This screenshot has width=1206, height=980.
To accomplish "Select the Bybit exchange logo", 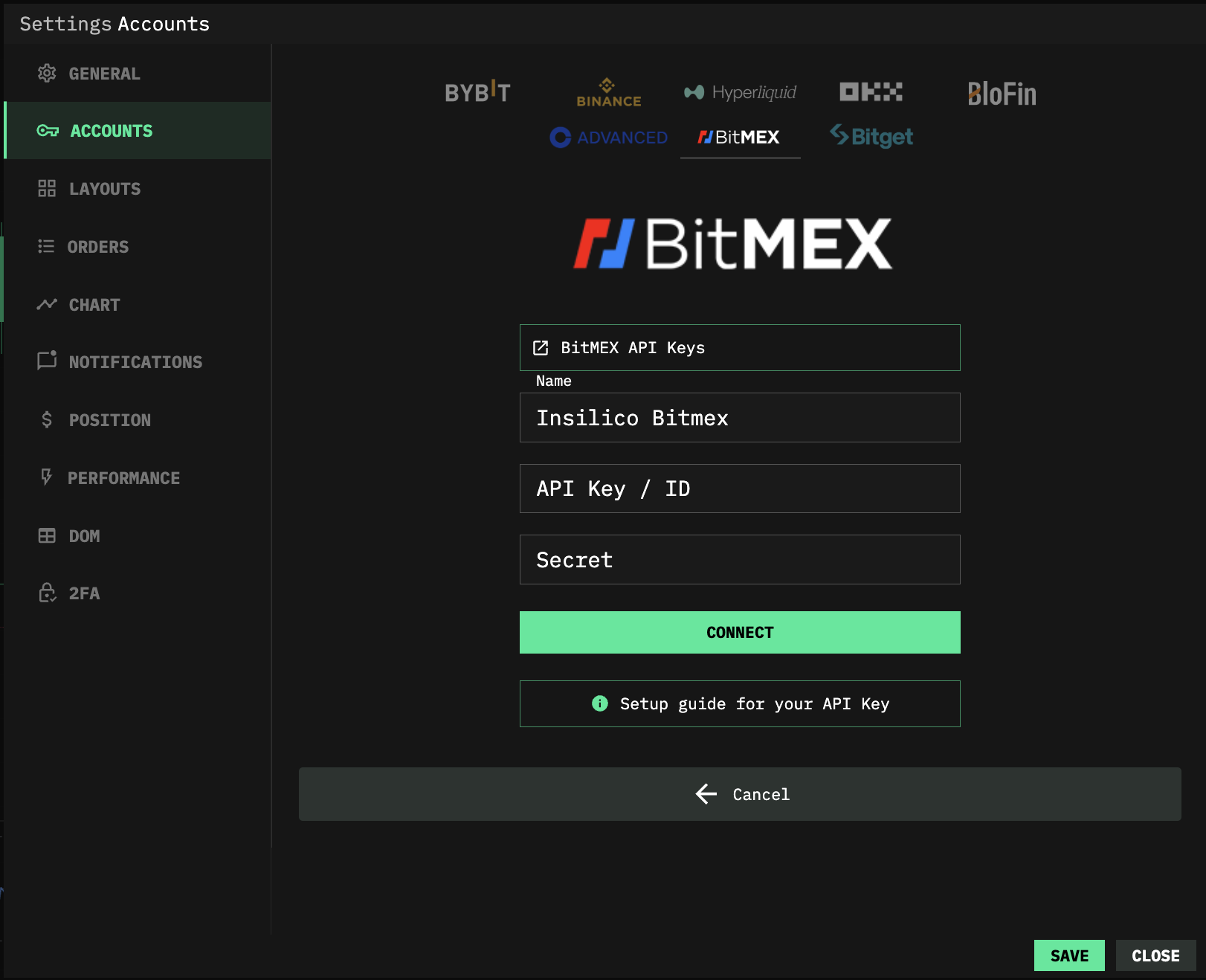I will (477, 93).
